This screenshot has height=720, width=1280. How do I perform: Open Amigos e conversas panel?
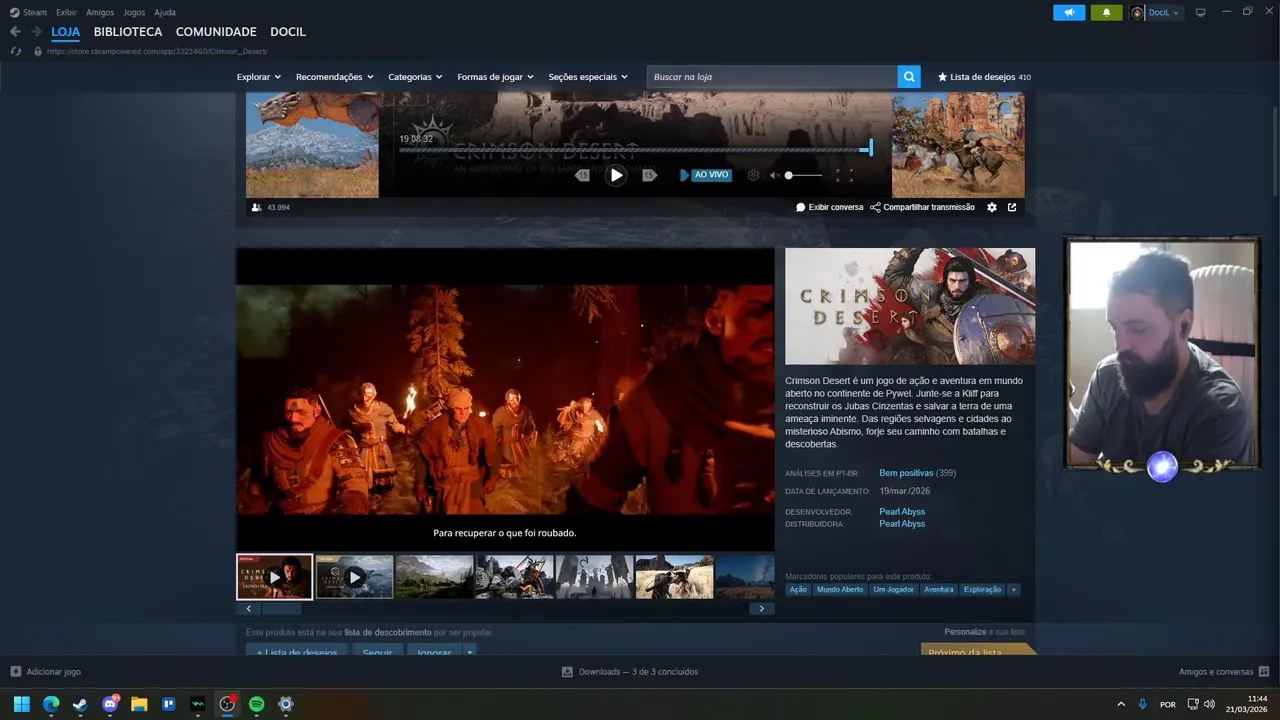(1224, 672)
